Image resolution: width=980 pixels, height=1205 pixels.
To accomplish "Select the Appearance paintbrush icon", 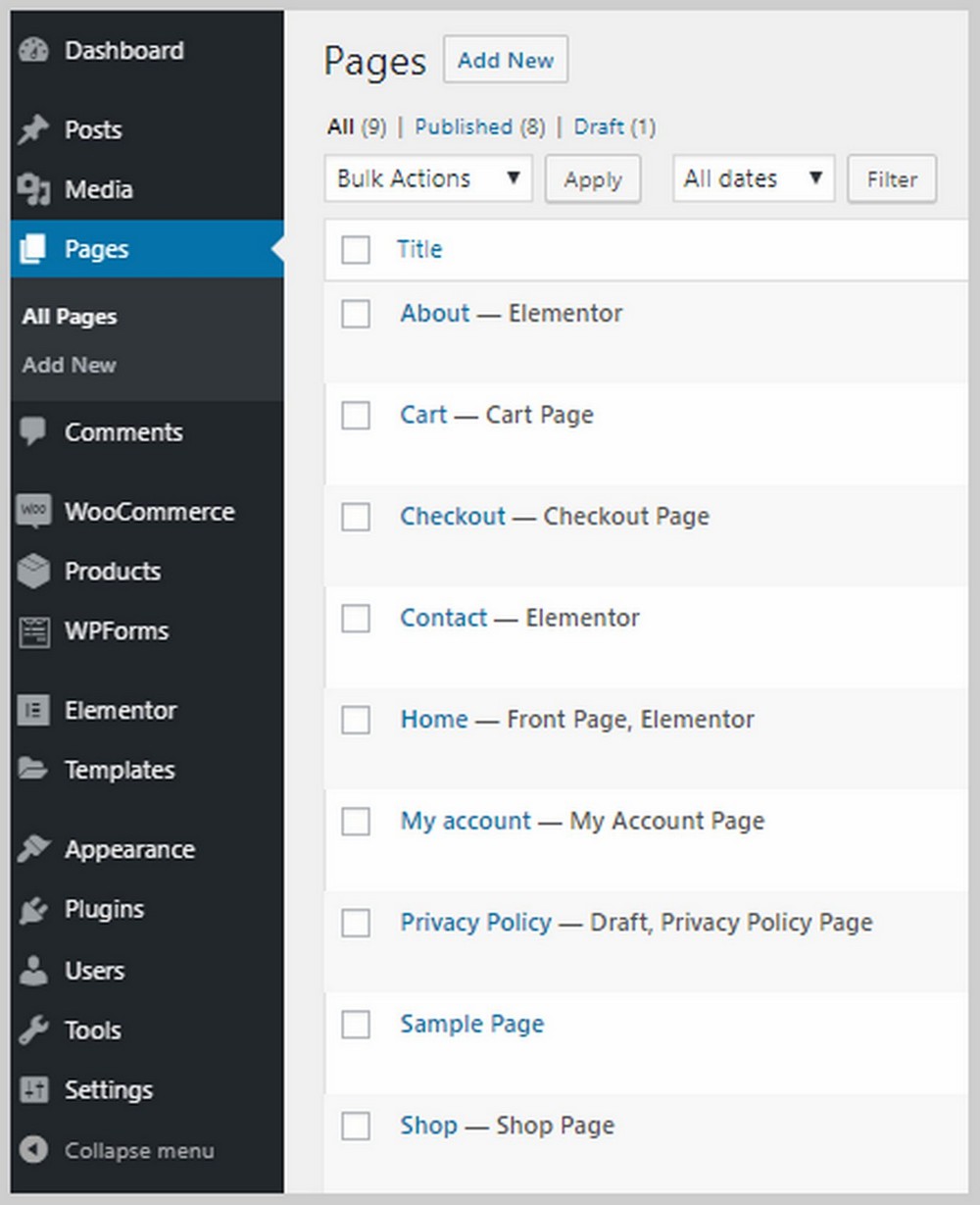I will coord(33,849).
